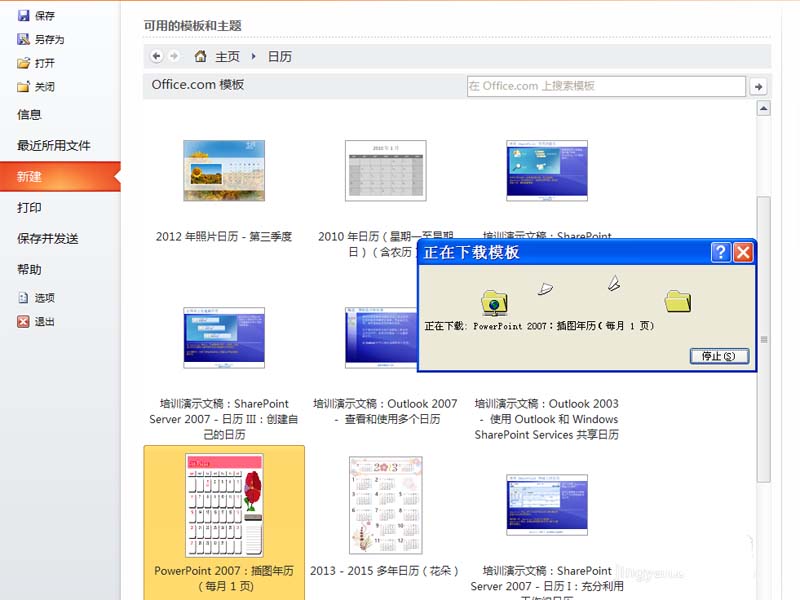Screen dimensions: 800x600
Task: Click the label 培训演示文稿：Outlook 2007
Action: (x=385, y=404)
